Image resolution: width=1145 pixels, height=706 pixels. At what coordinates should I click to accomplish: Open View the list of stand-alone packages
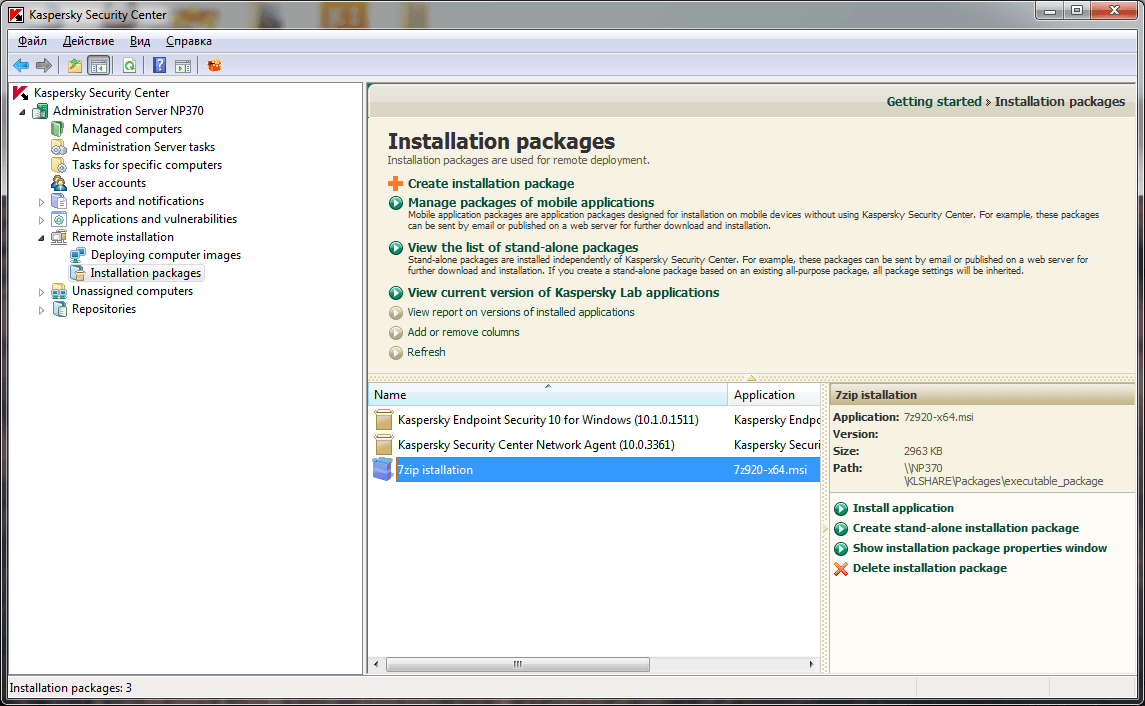(523, 248)
